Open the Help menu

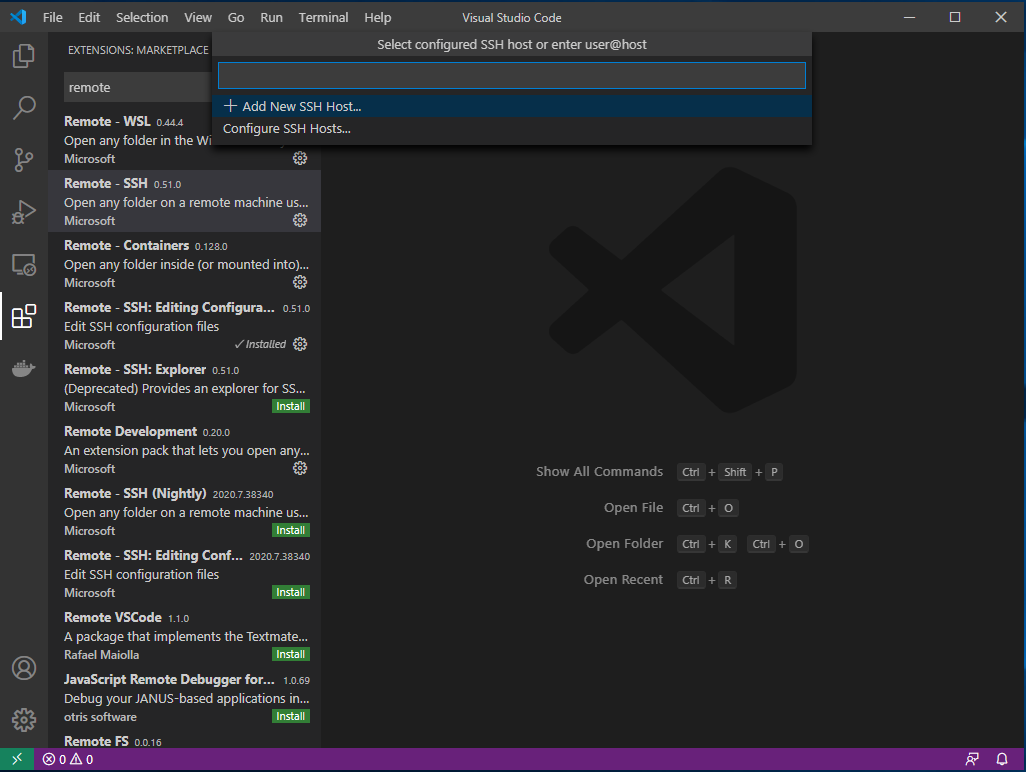point(378,18)
